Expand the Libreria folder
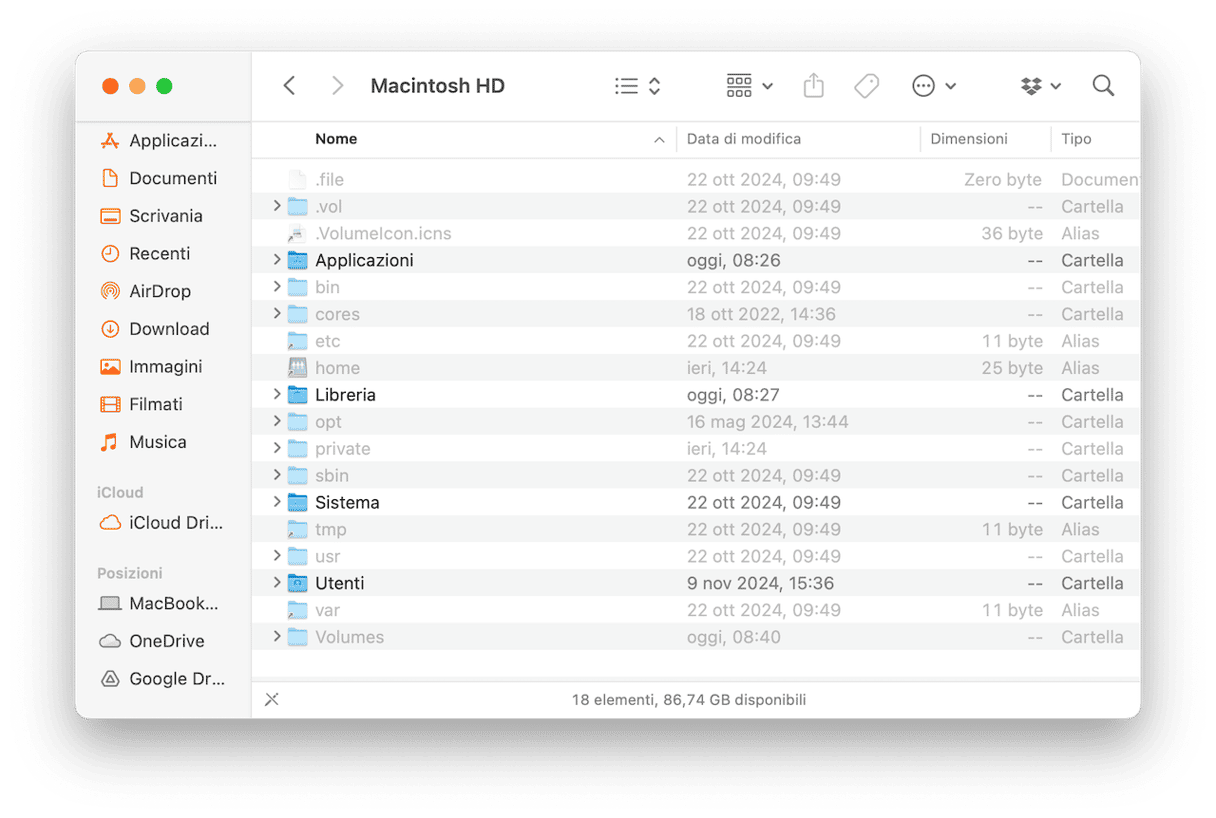This screenshot has width=1216, height=818. [x=277, y=395]
